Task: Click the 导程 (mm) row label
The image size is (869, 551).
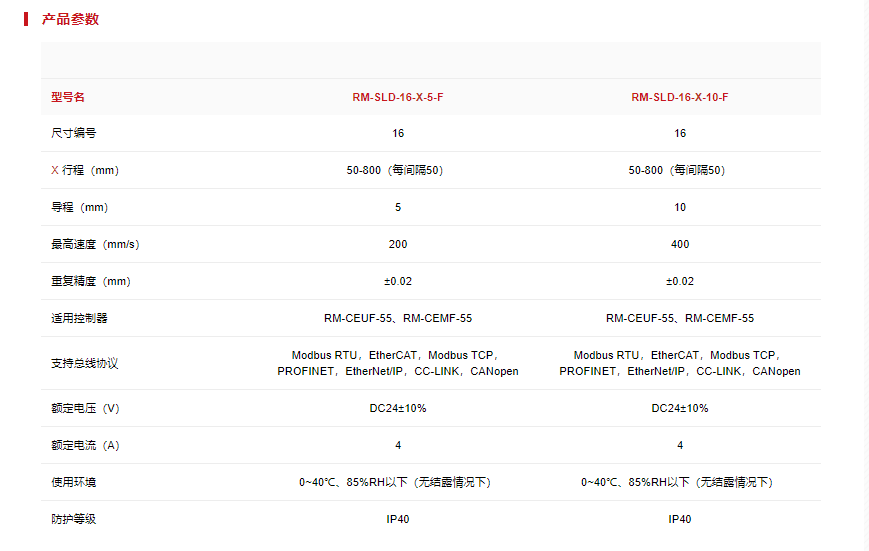Action: point(79,207)
